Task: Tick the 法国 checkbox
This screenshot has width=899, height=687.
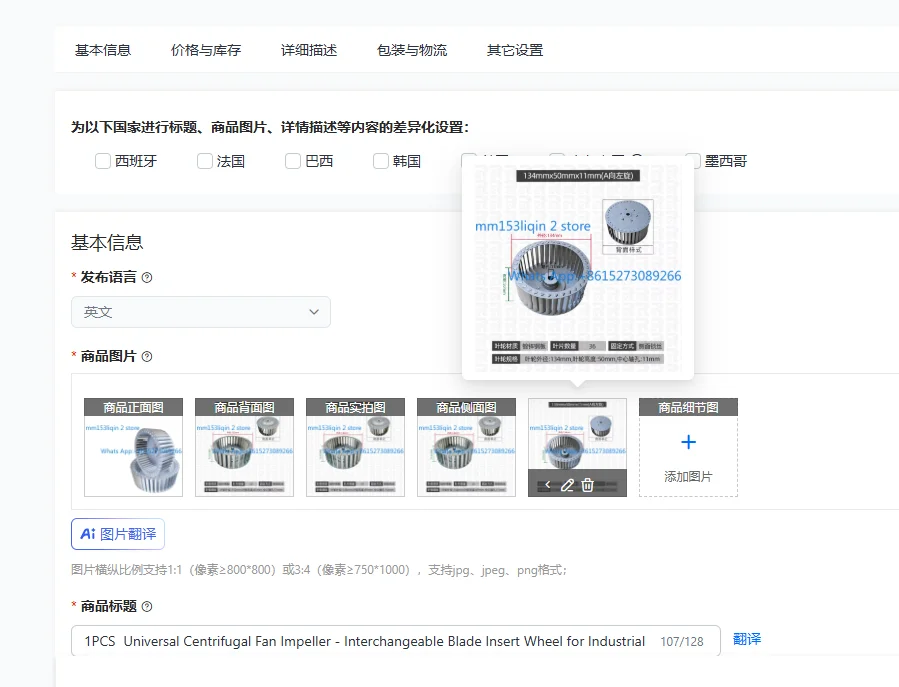Action: click(205, 161)
